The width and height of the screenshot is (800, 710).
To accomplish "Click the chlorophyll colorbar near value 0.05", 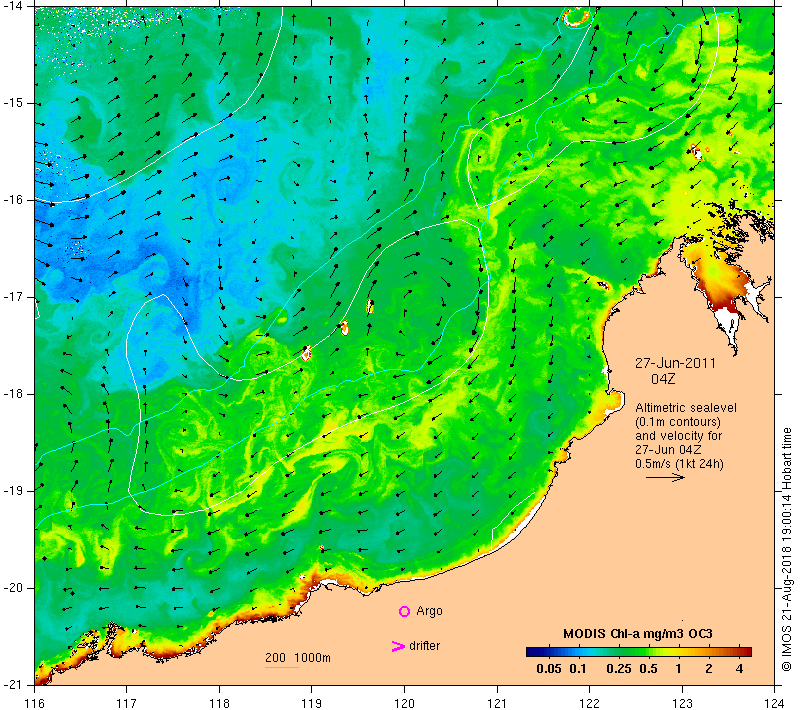I will pyautogui.click(x=549, y=652).
